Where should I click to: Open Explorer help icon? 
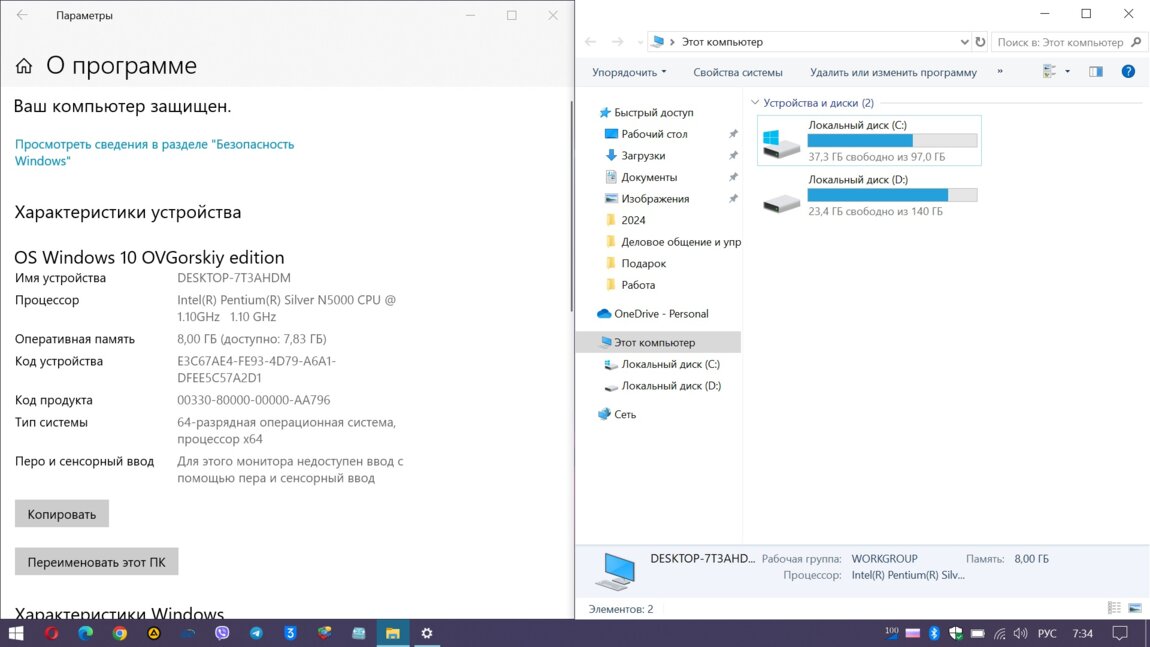(x=1128, y=71)
